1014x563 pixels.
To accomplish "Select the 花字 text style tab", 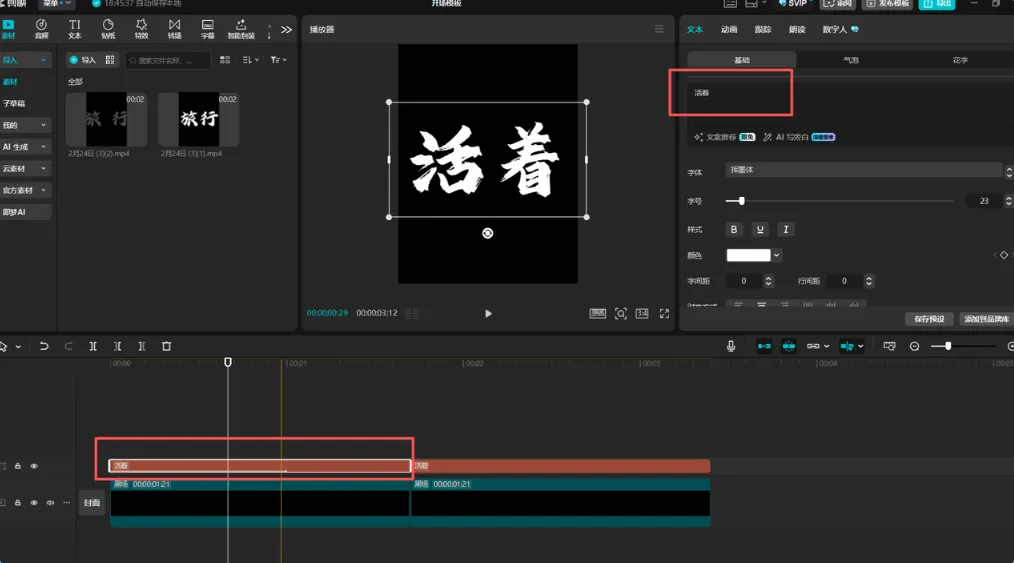I will 960,60.
